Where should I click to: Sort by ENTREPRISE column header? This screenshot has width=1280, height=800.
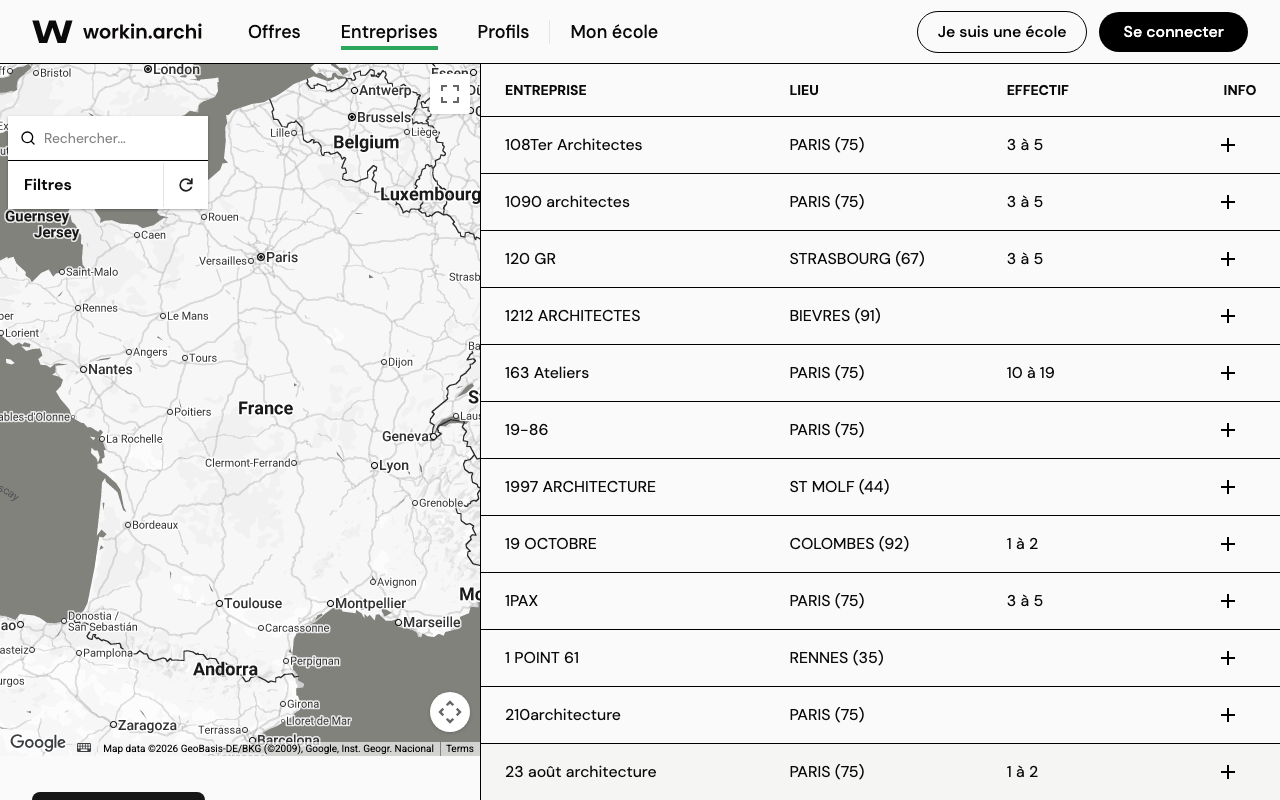(546, 90)
